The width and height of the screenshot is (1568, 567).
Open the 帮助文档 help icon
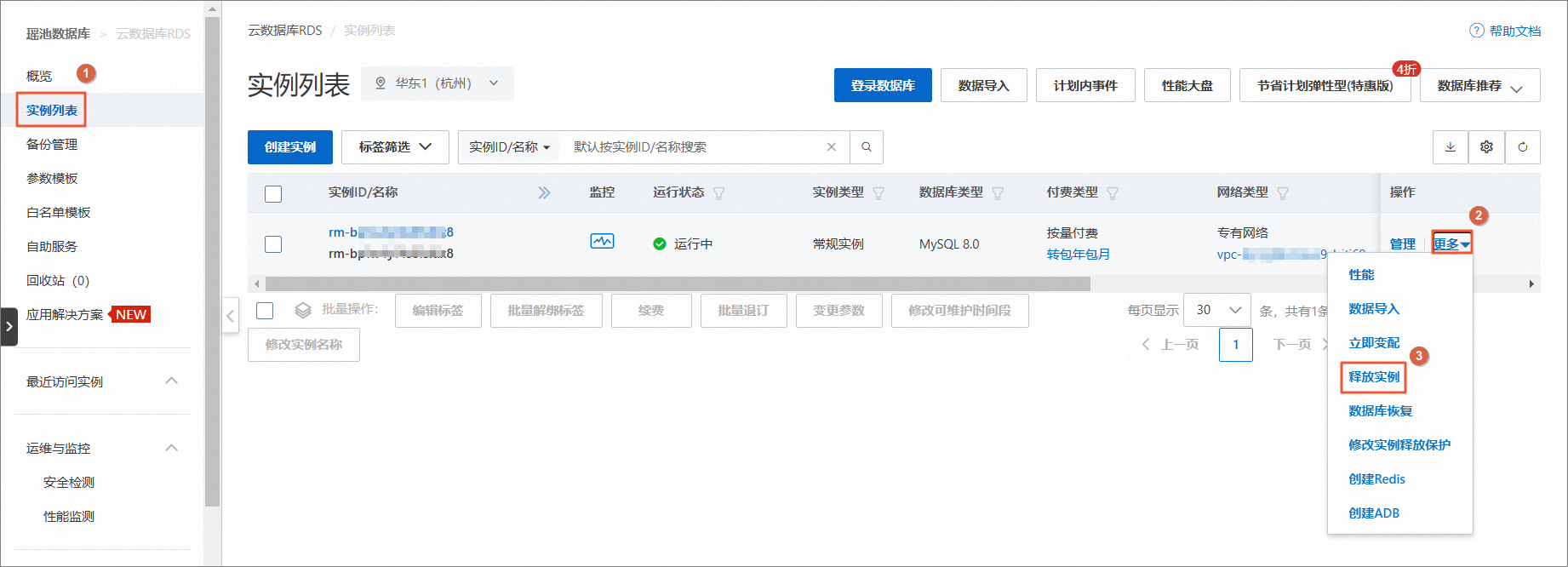tap(1477, 31)
